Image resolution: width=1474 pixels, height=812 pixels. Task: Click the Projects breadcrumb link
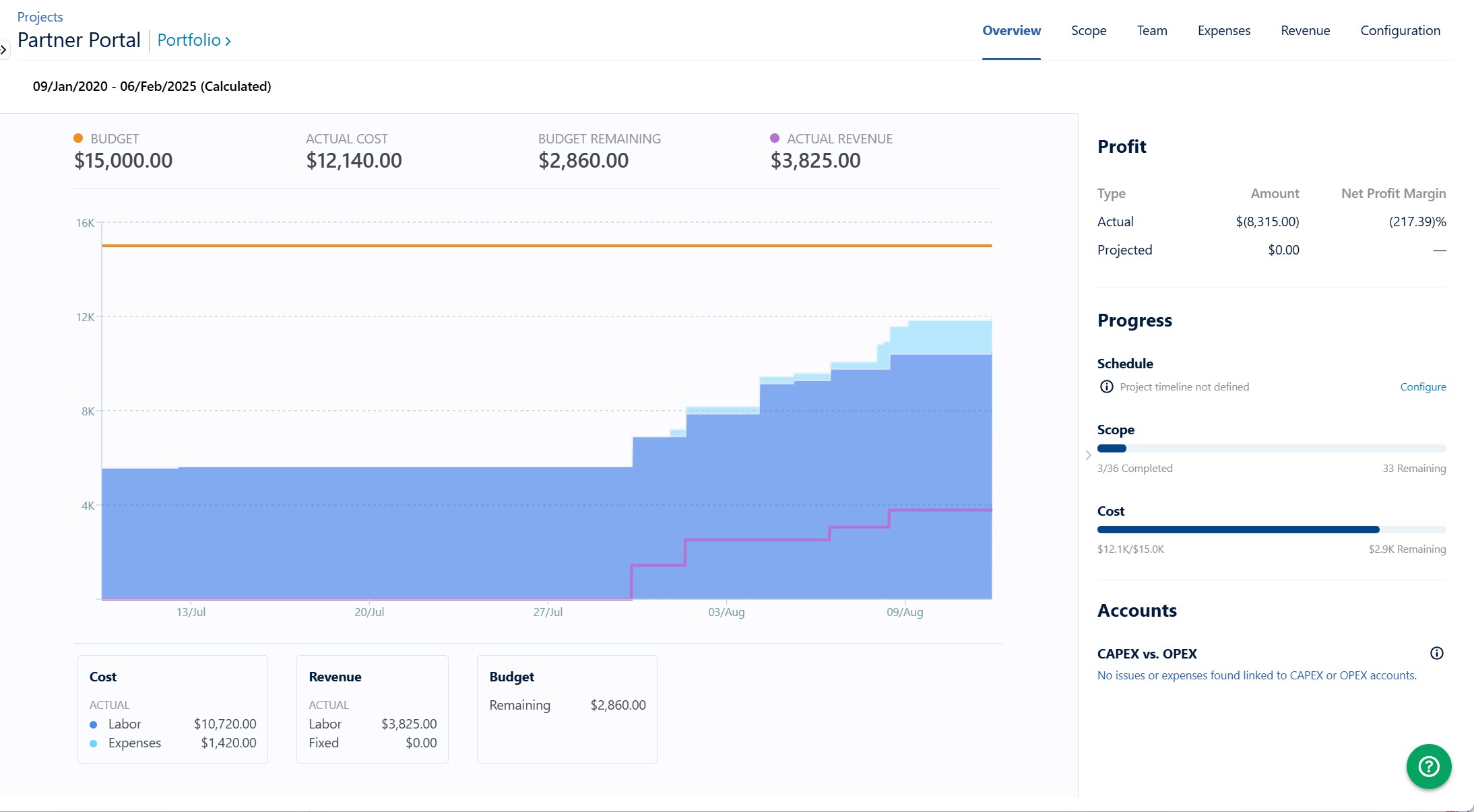(x=40, y=17)
